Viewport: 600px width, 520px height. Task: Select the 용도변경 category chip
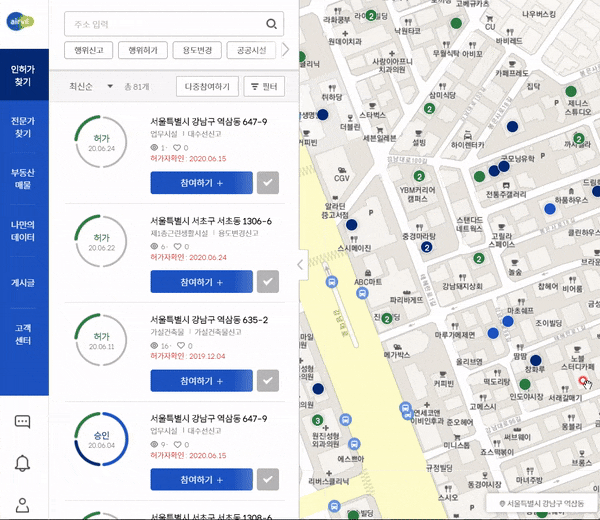click(197, 50)
